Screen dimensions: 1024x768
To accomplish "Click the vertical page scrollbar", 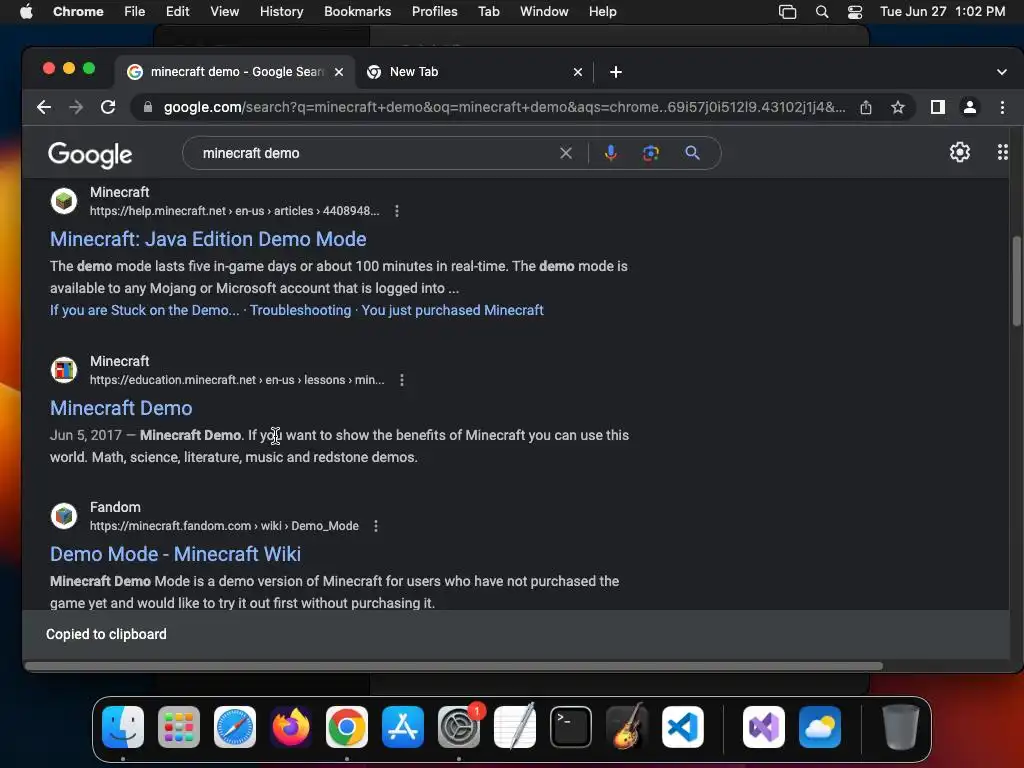I will [x=1016, y=281].
